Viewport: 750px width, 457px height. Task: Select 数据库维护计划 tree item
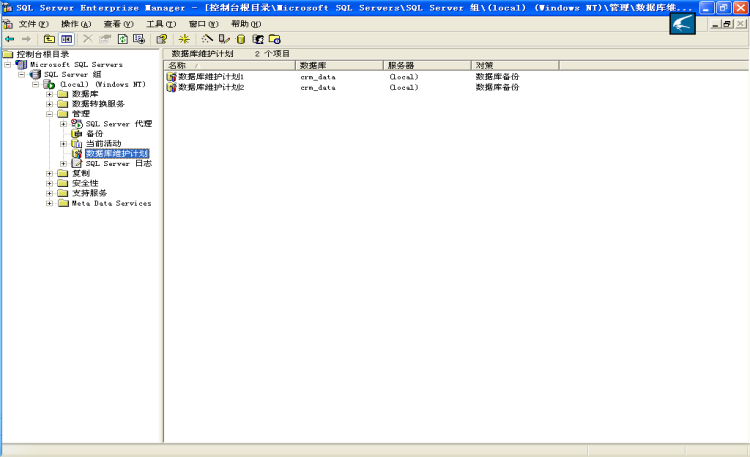click(117, 154)
